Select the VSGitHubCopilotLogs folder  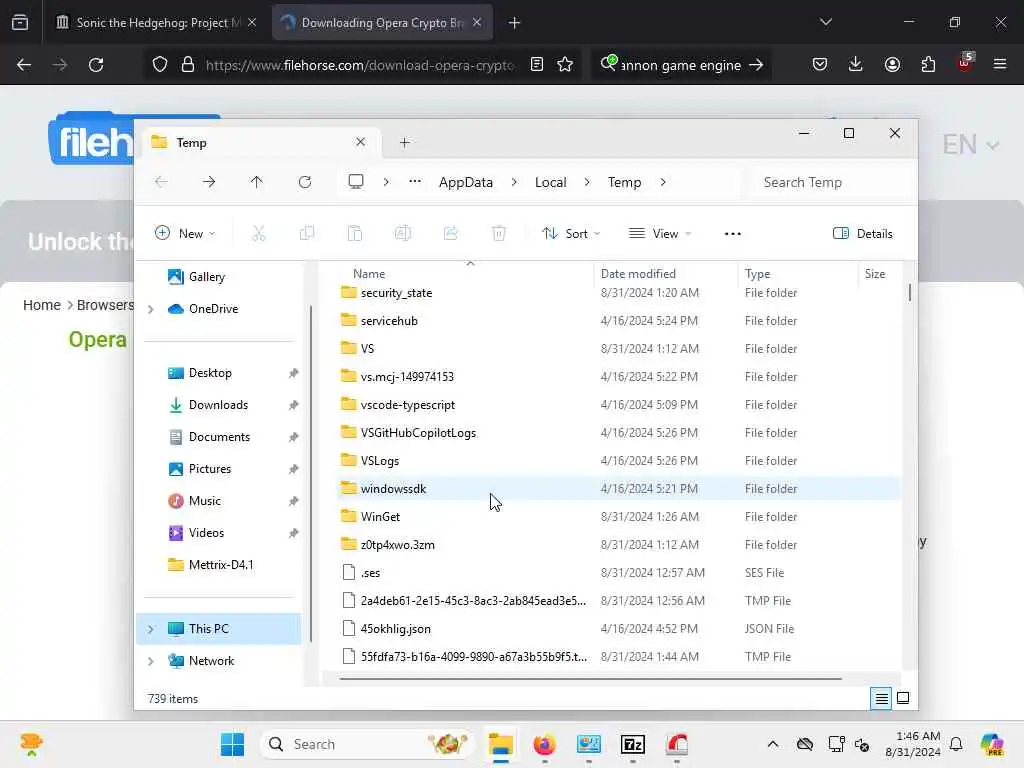pos(618,432)
